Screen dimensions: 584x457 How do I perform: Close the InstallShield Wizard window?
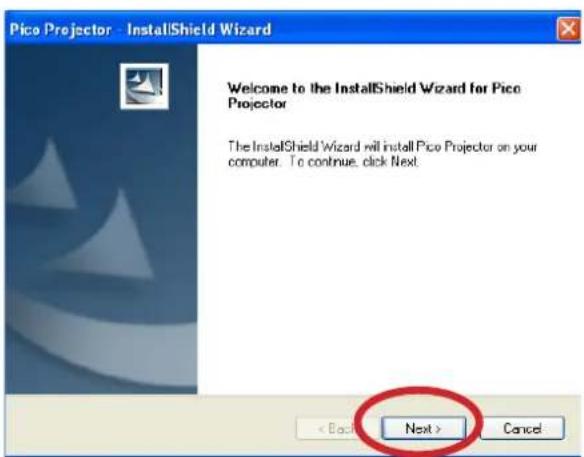click(x=568, y=29)
